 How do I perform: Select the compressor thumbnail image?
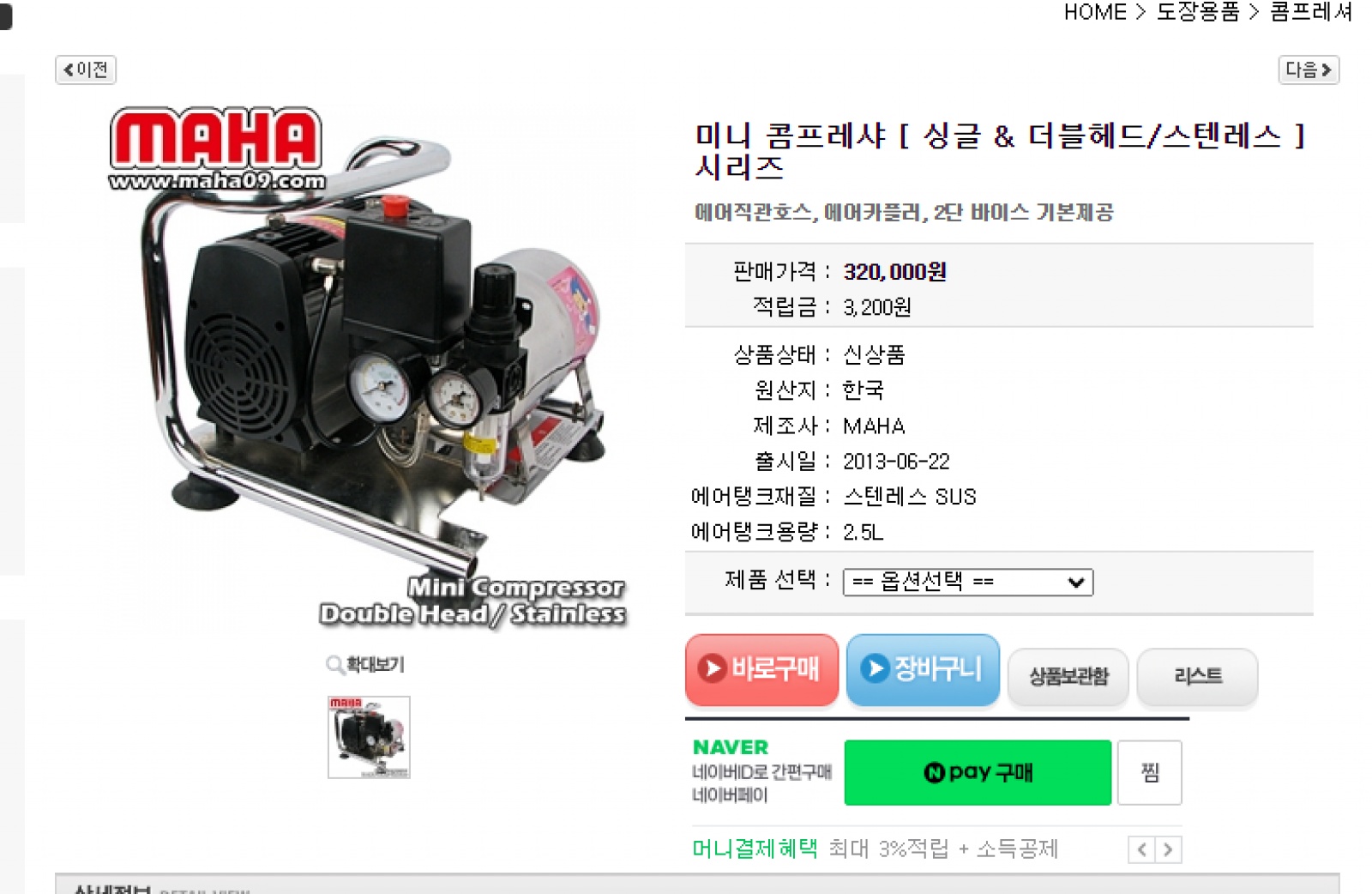pyautogui.click(x=369, y=738)
